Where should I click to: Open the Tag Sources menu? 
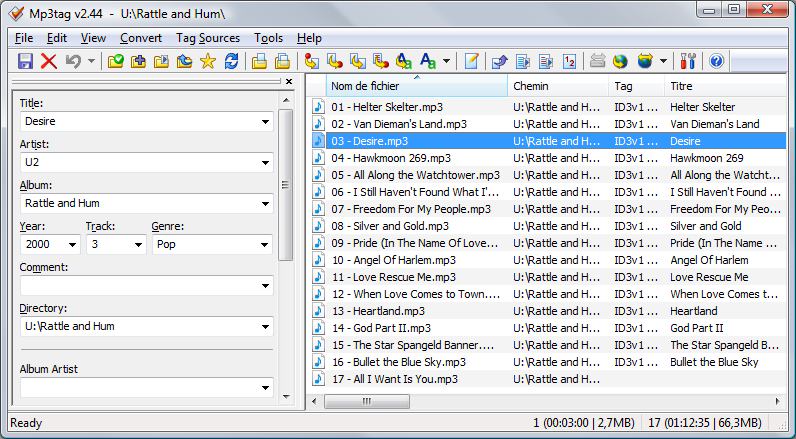pyautogui.click(x=208, y=38)
